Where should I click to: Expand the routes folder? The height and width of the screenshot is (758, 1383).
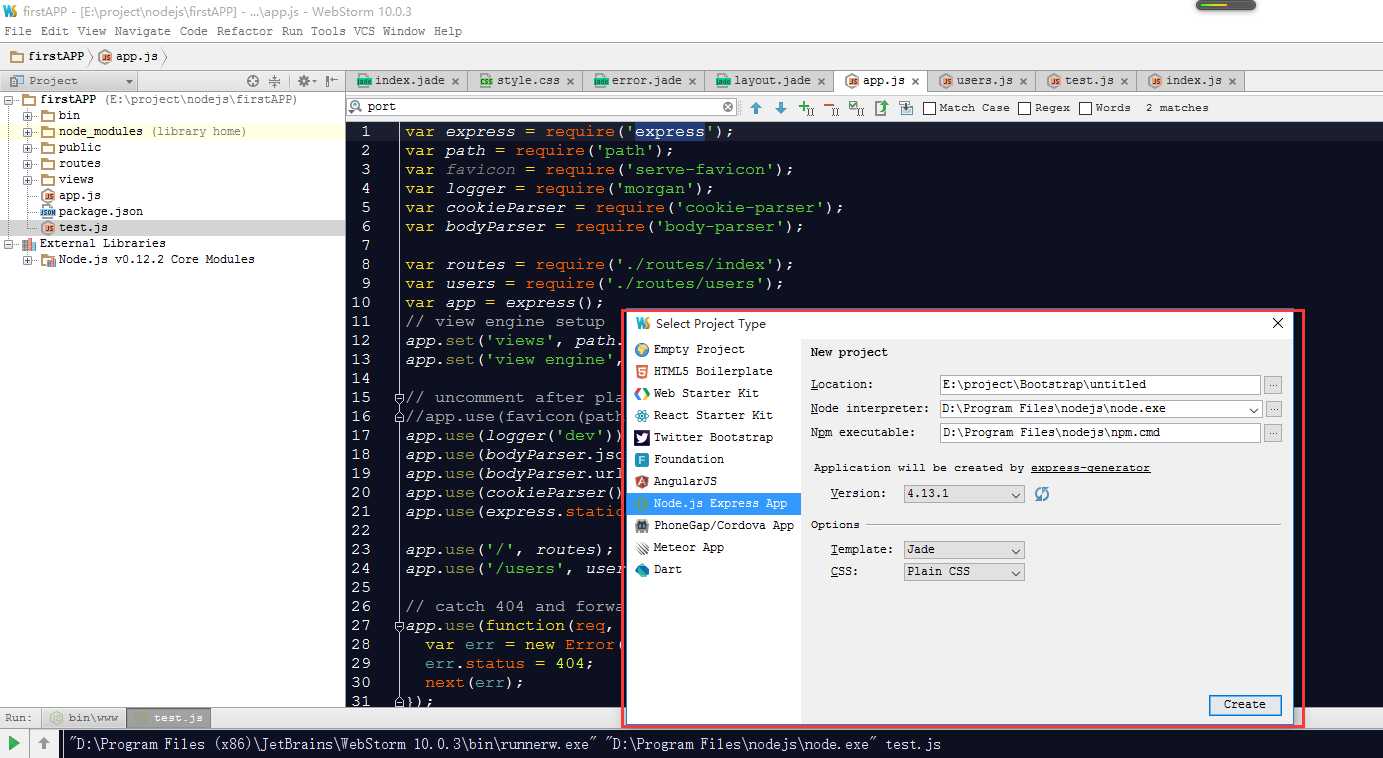[x=28, y=164]
